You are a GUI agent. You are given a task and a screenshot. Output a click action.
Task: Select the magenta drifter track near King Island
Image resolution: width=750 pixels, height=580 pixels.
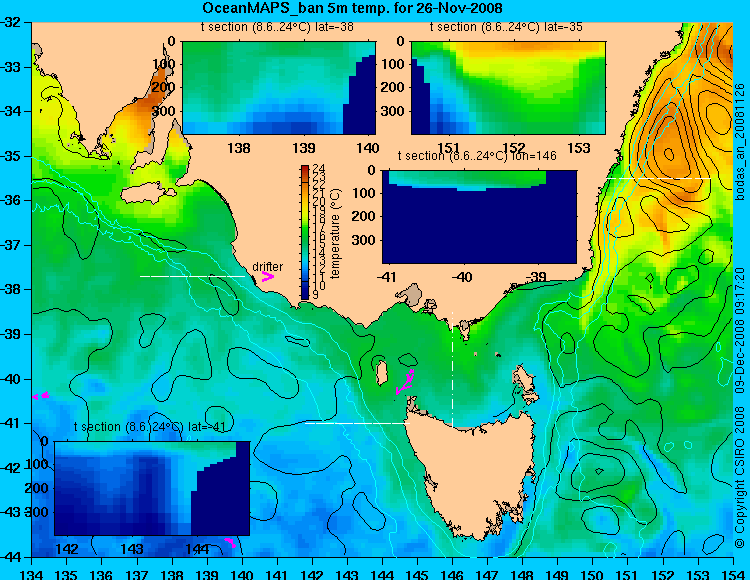coord(405,382)
